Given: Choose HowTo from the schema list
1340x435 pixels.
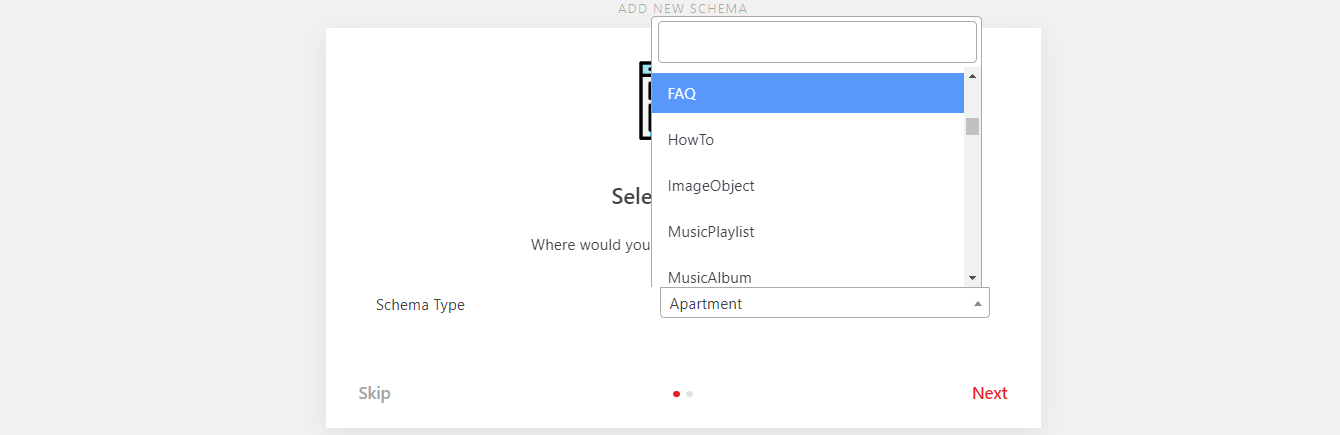Looking at the screenshot, I should pyautogui.click(x=807, y=140).
